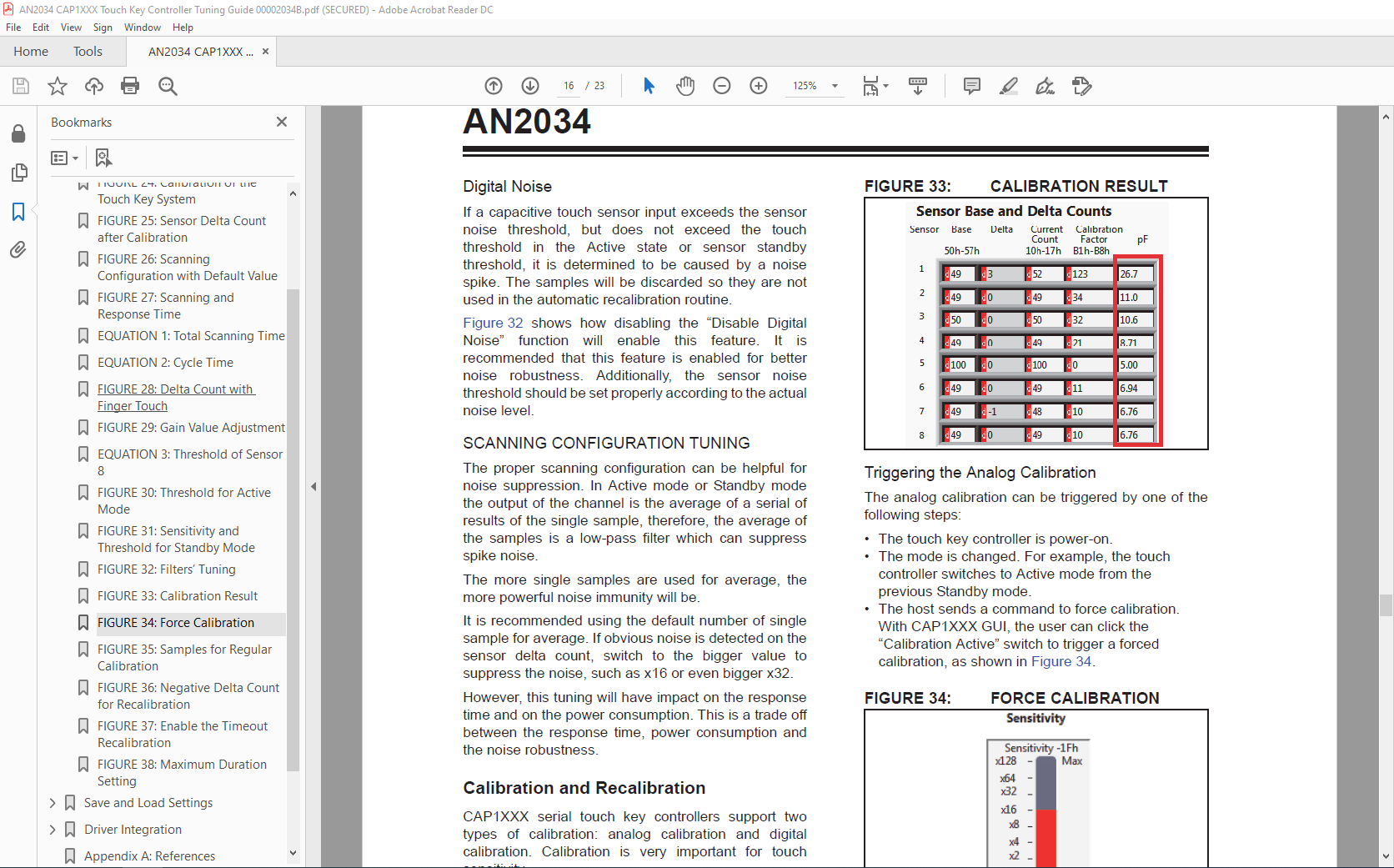
Task: Go to next page arrow icon
Action: click(x=530, y=86)
